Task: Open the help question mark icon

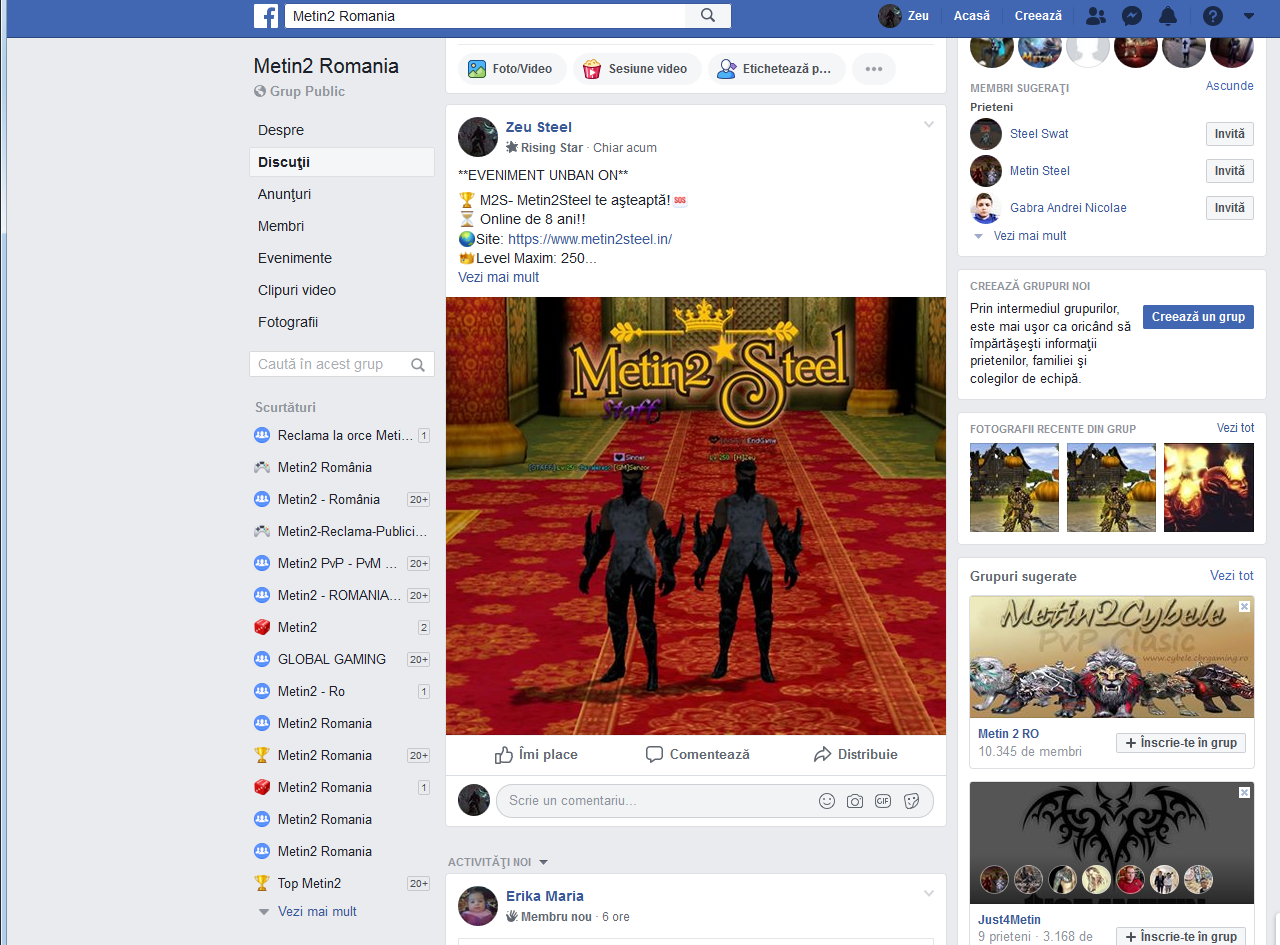Action: (x=1212, y=16)
